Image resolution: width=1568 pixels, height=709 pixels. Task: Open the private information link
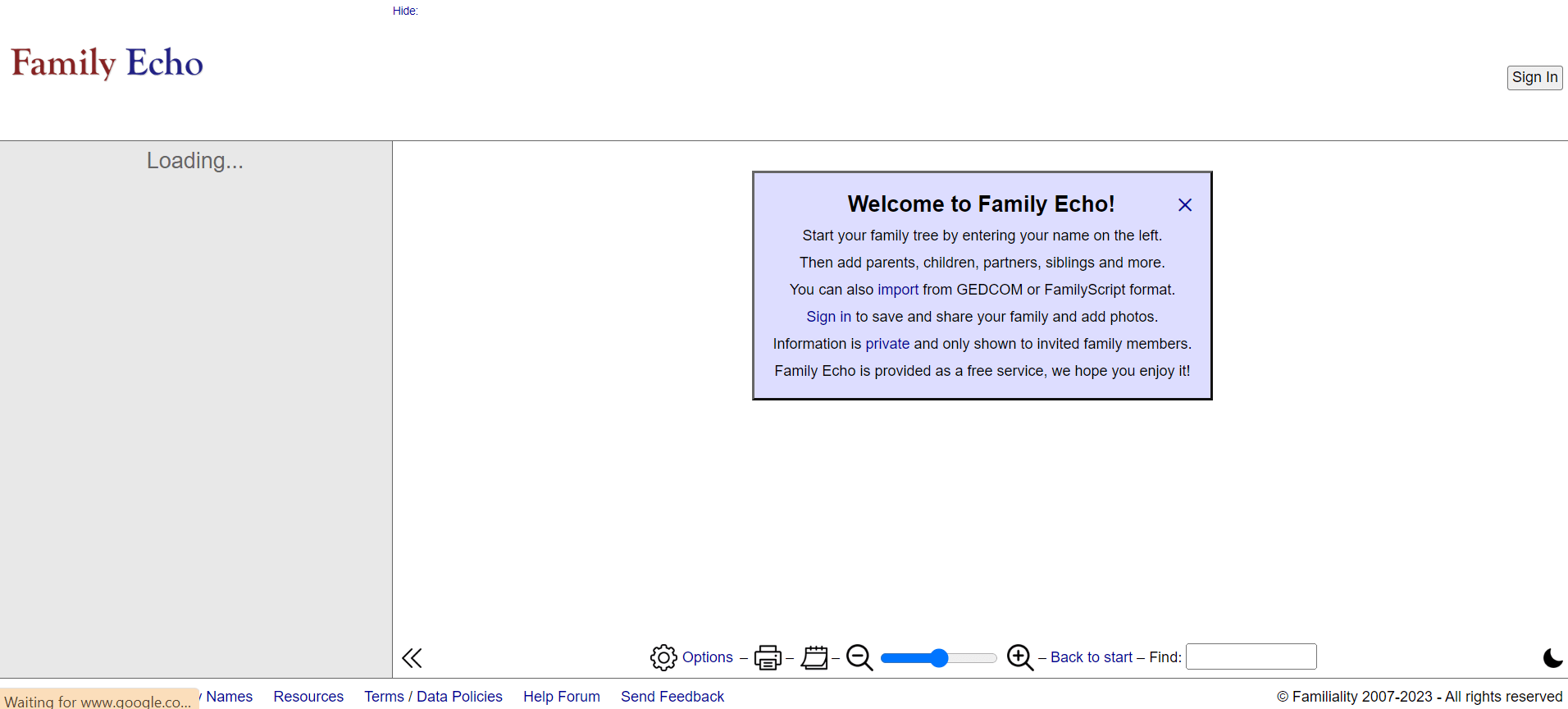pos(887,344)
